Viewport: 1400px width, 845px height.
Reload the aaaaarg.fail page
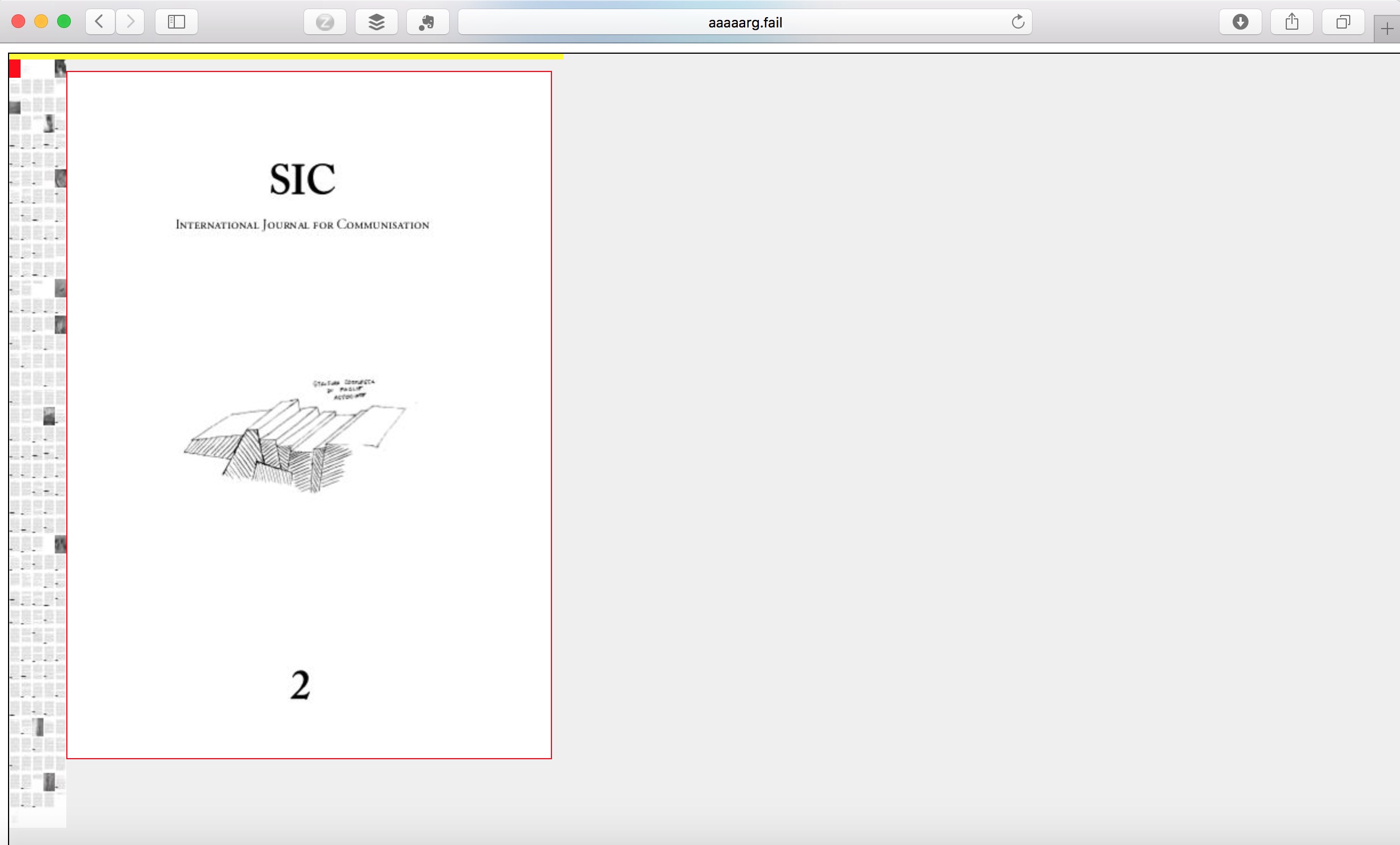[x=1018, y=22]
